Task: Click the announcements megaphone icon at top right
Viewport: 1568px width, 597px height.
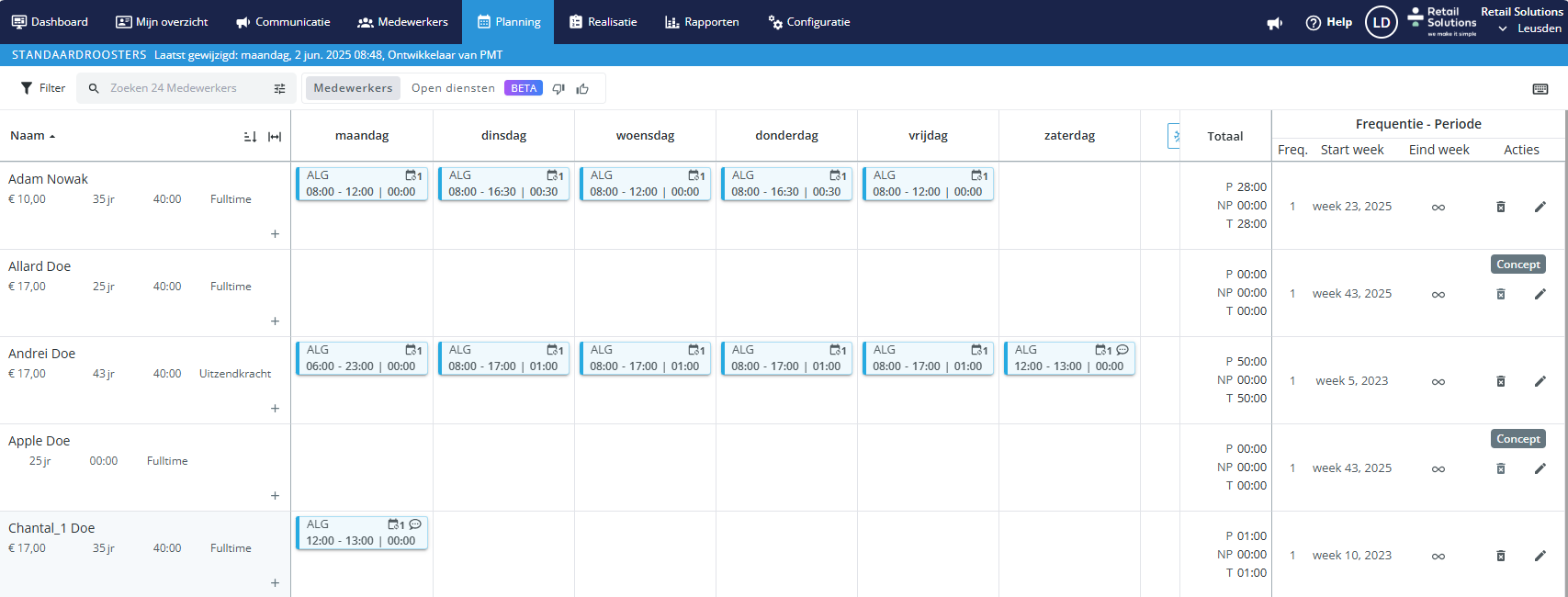Action: pos(1275,23)
